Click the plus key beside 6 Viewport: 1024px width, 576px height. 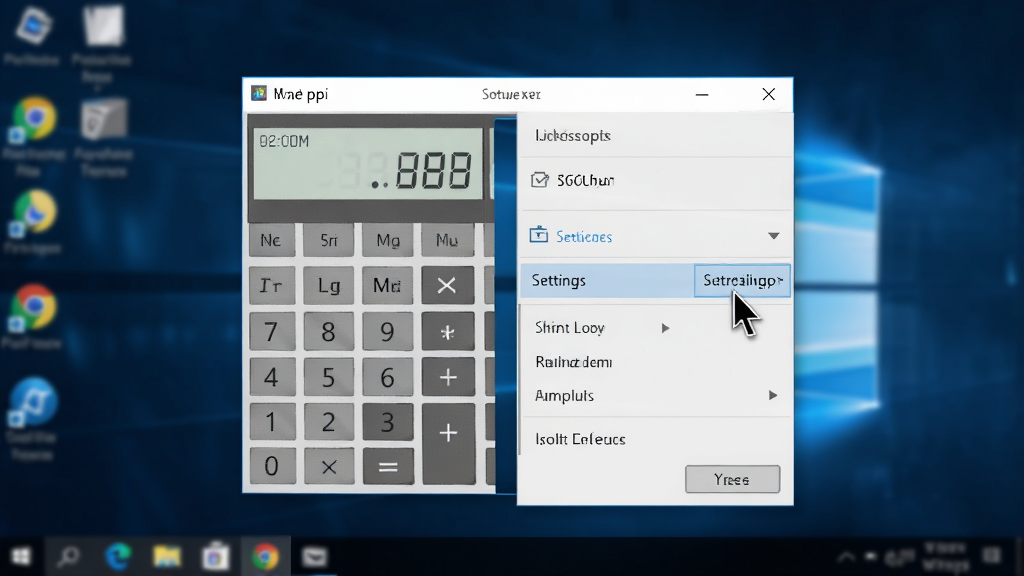[x=448, y=377]
